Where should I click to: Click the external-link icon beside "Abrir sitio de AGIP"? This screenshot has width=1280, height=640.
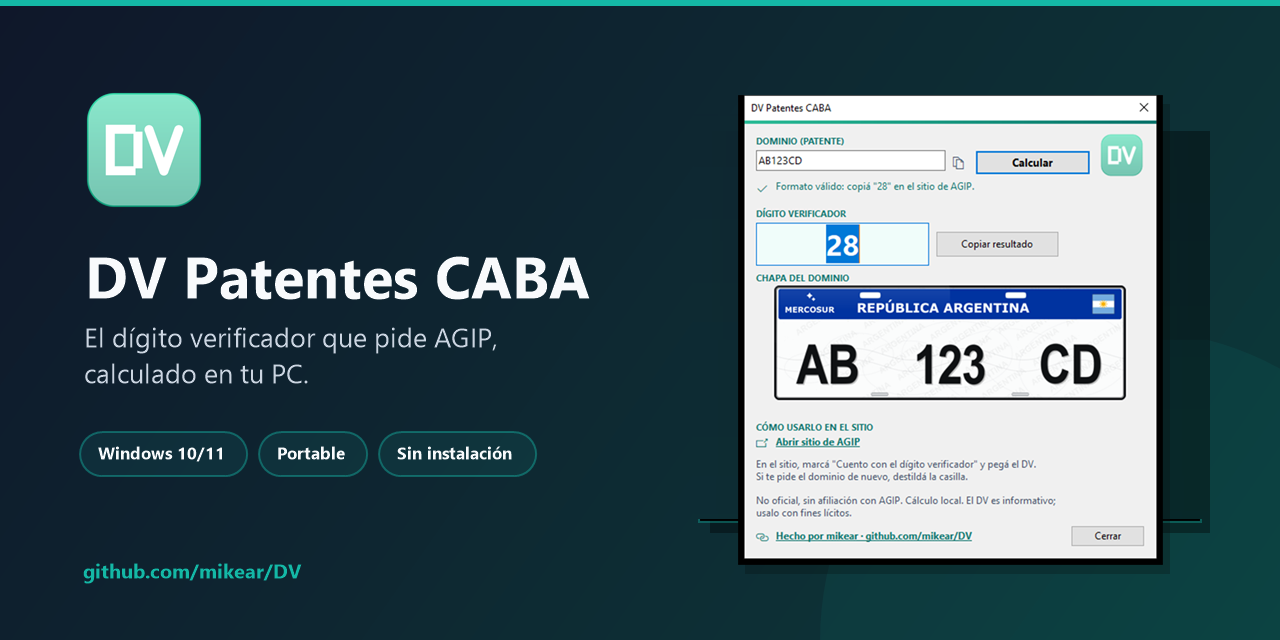coord(762,442)
